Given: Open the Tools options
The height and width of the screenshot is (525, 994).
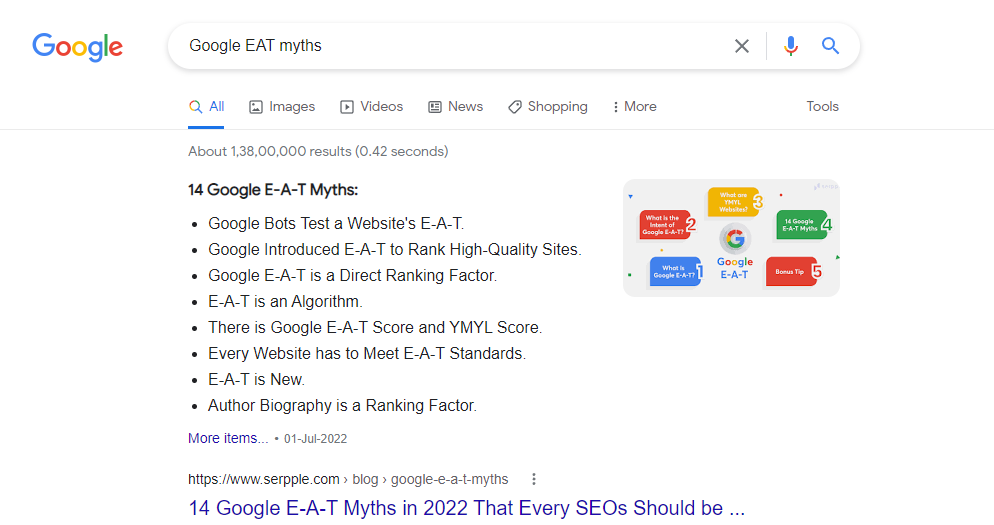Looking at the screenshot, I should pyautogui.click(x=822, y=107).
